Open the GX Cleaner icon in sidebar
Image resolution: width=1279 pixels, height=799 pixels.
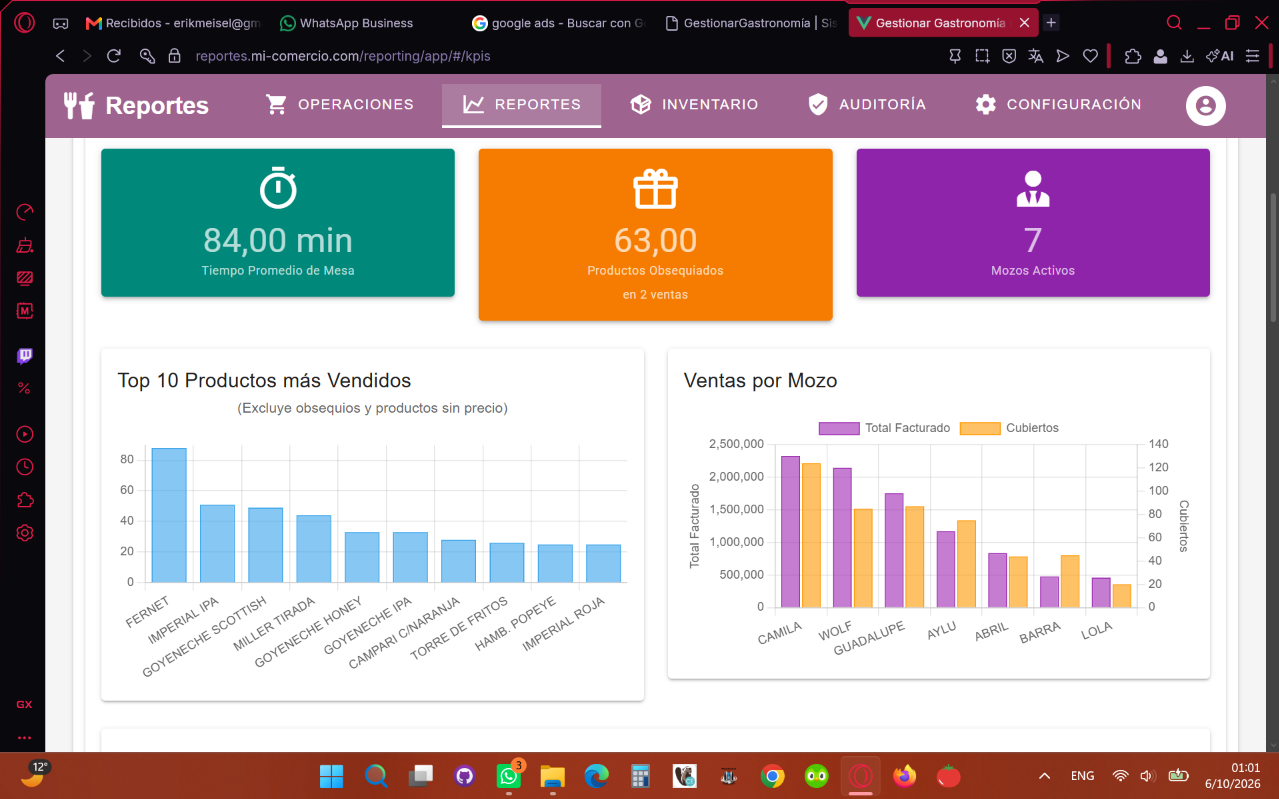coord(25,245)
